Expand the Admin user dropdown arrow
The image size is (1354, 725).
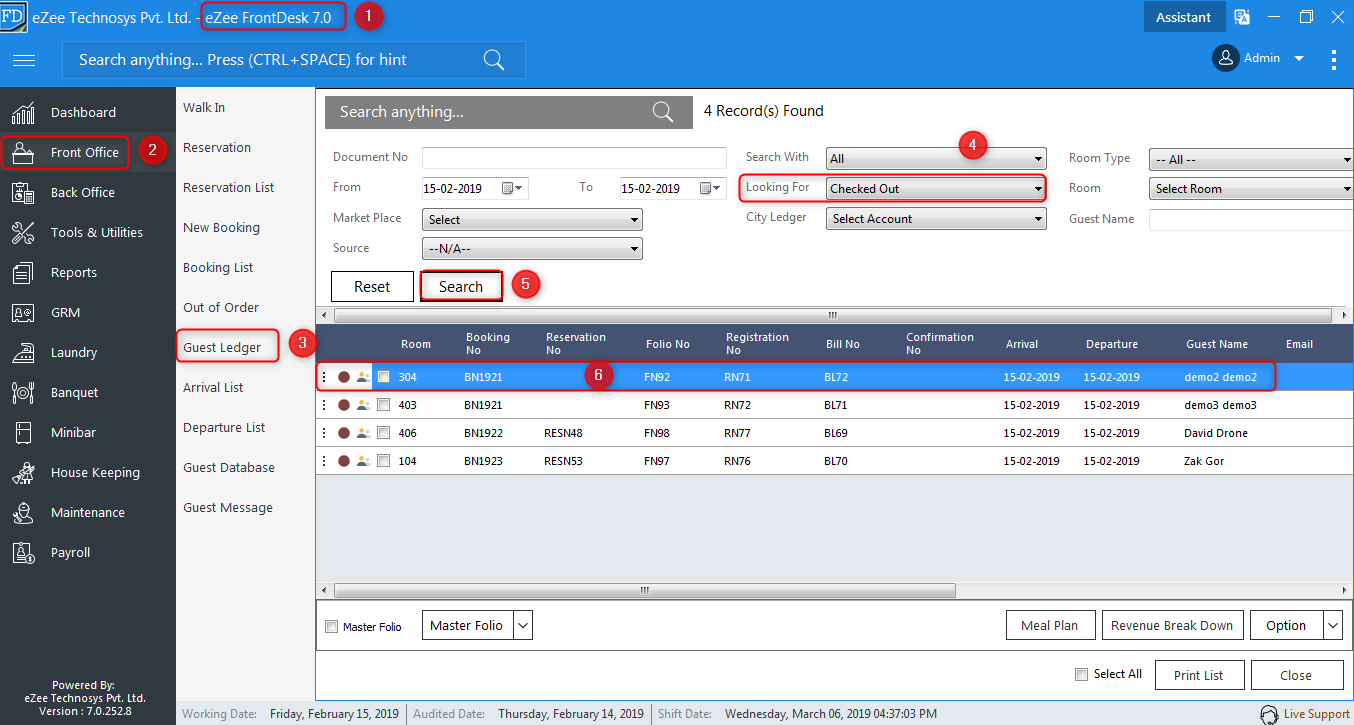pyautogui.click(x=1299, y=58)
